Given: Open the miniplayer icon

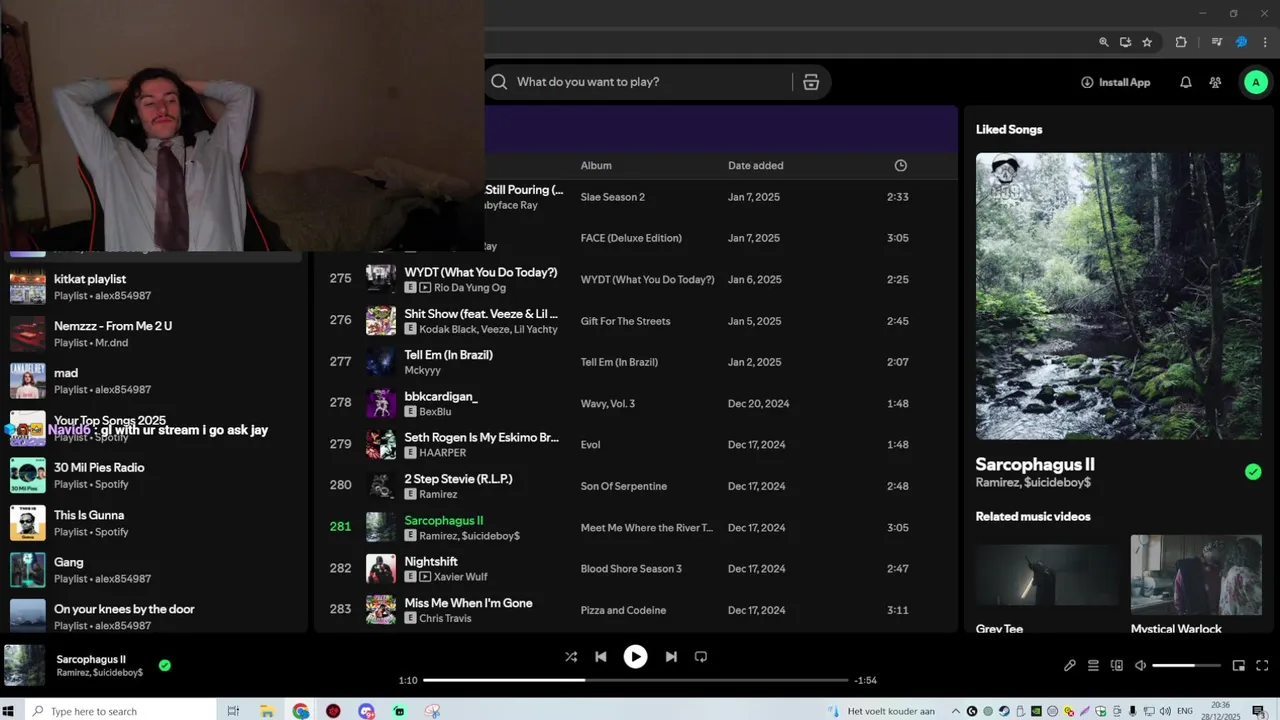Looking at the screenshot, I should [1239, 666].
